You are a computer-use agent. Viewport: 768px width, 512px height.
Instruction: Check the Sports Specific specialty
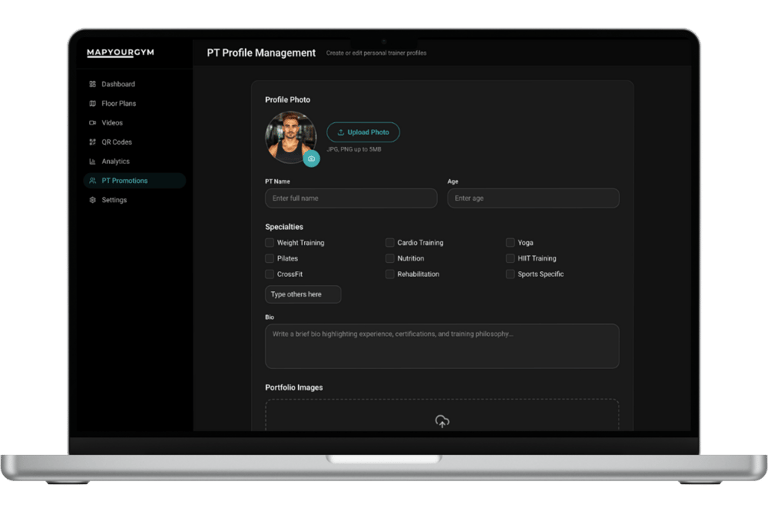click(510, 274)
